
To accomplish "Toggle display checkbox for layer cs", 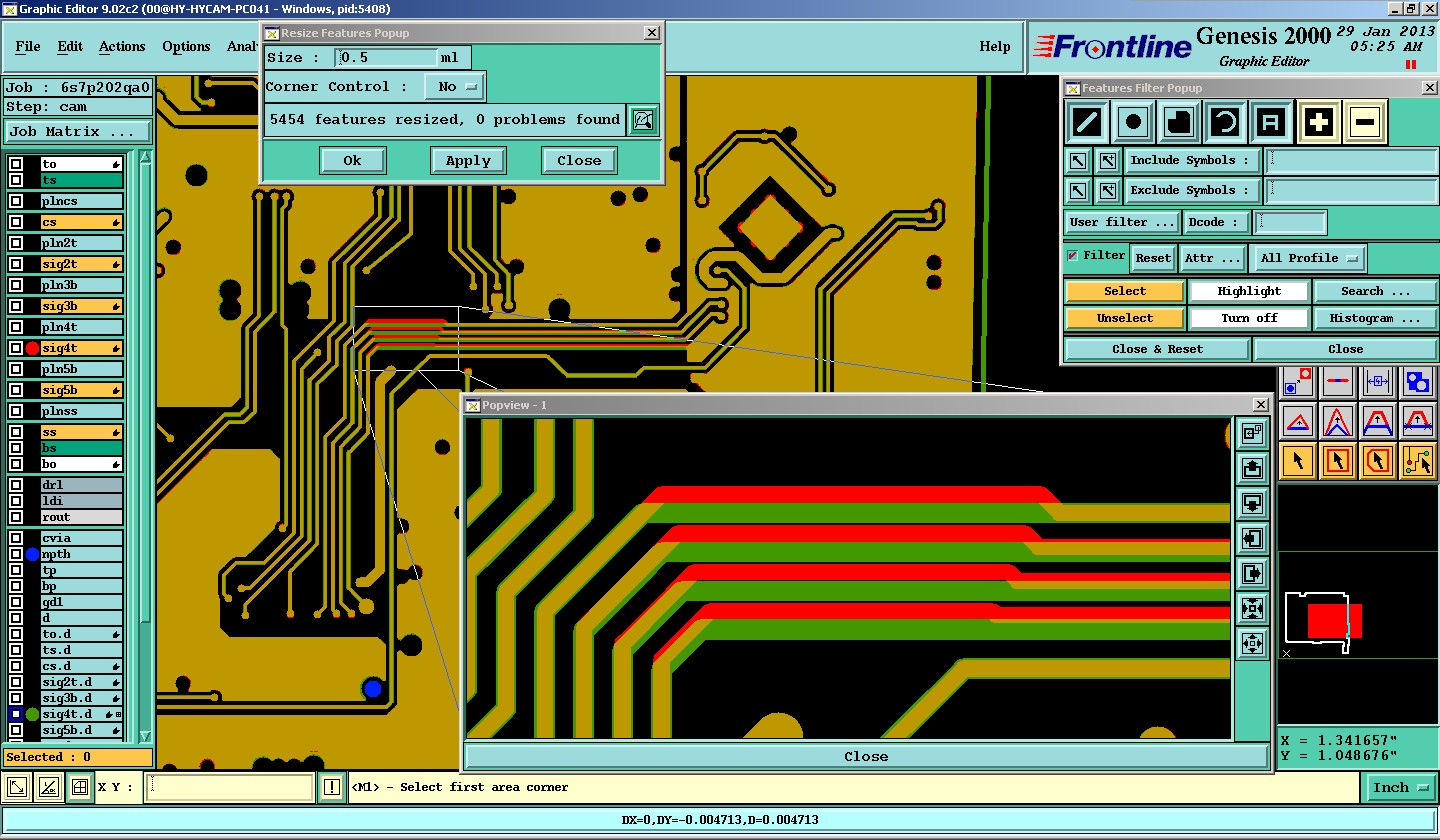I will pos(16,222).
